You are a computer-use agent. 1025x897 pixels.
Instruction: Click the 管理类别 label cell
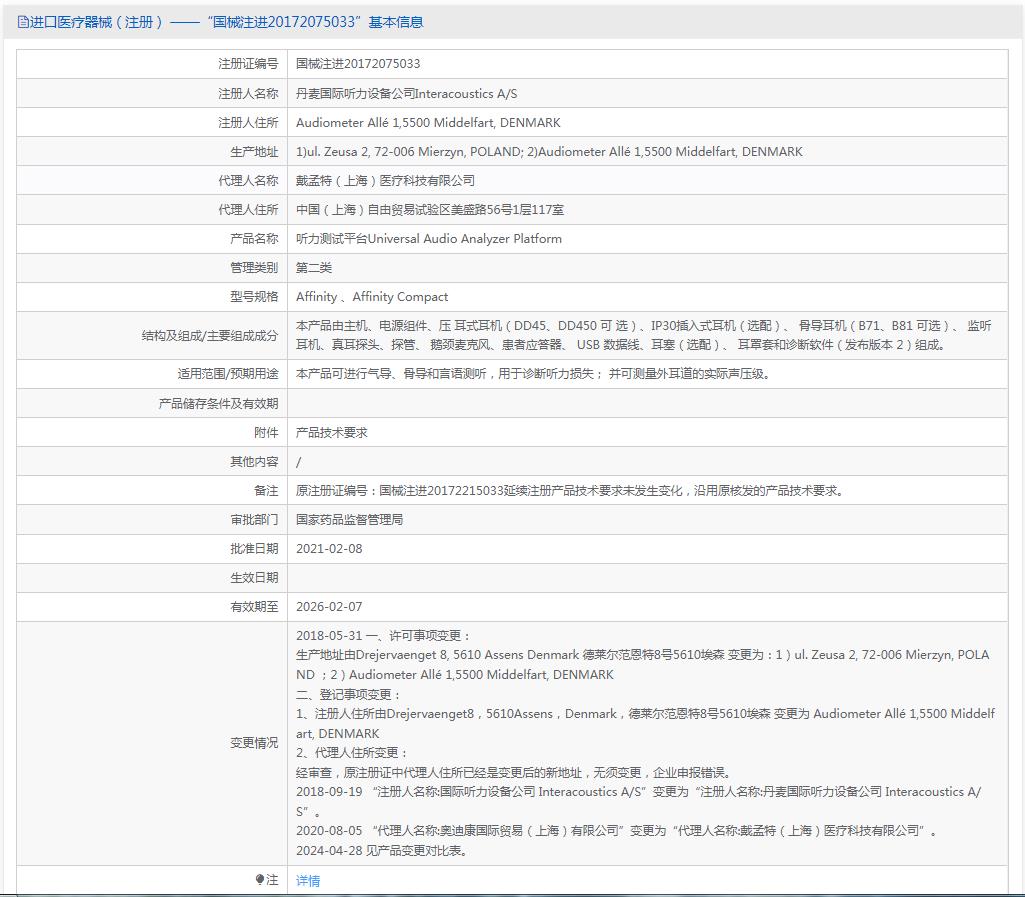[152, 267]
